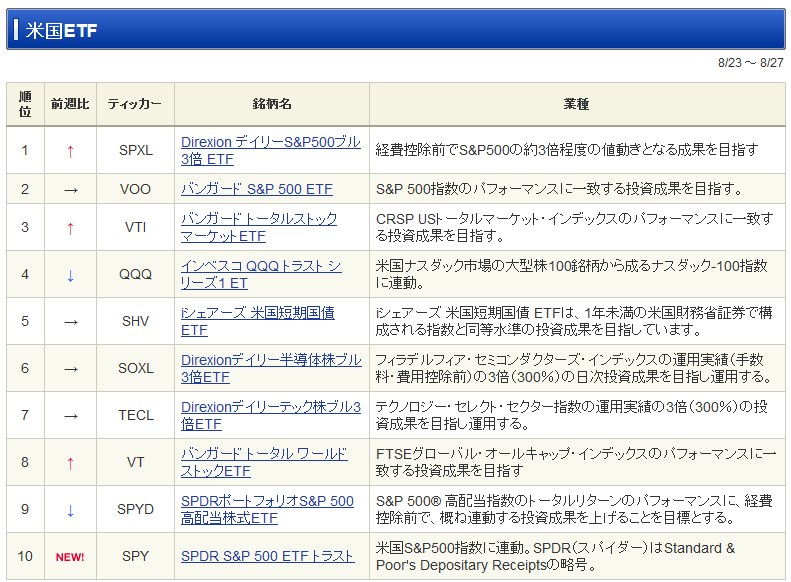
Task: Select the SPXL ticker cell
Action: [136, 150]
